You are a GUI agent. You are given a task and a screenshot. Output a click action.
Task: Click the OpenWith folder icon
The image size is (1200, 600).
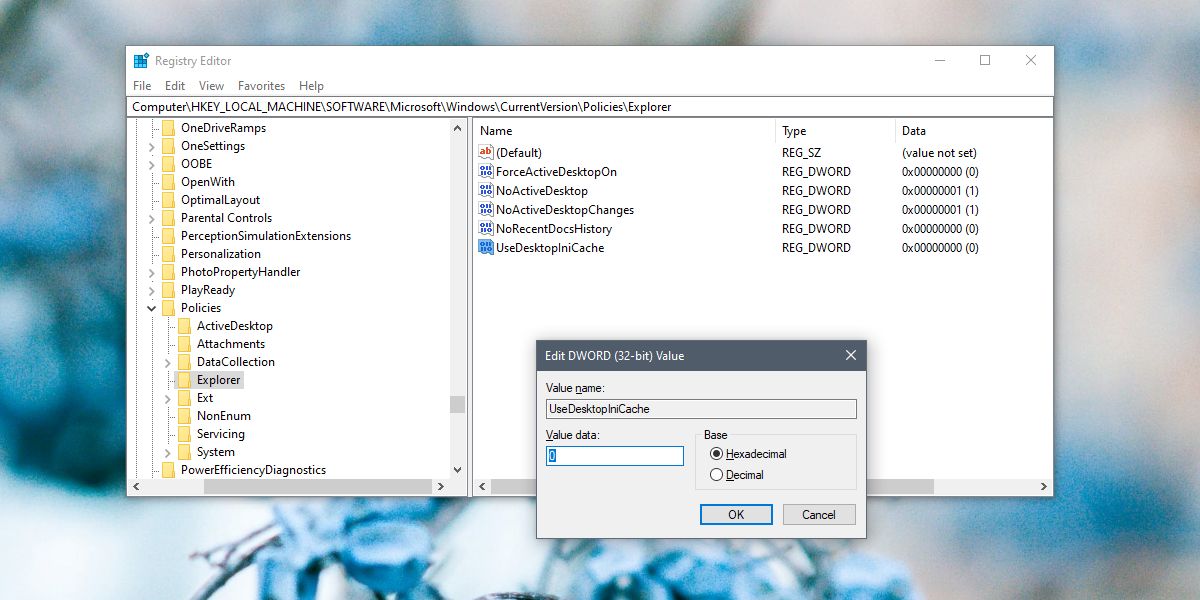tap(168, 182)
